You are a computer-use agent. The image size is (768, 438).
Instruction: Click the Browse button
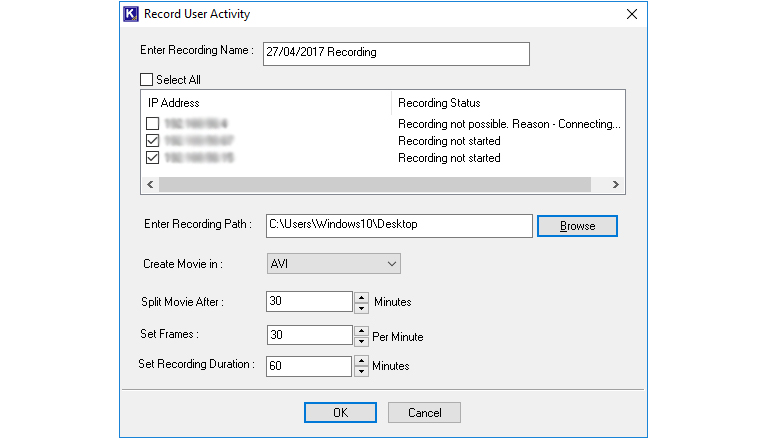coord(577,226)
